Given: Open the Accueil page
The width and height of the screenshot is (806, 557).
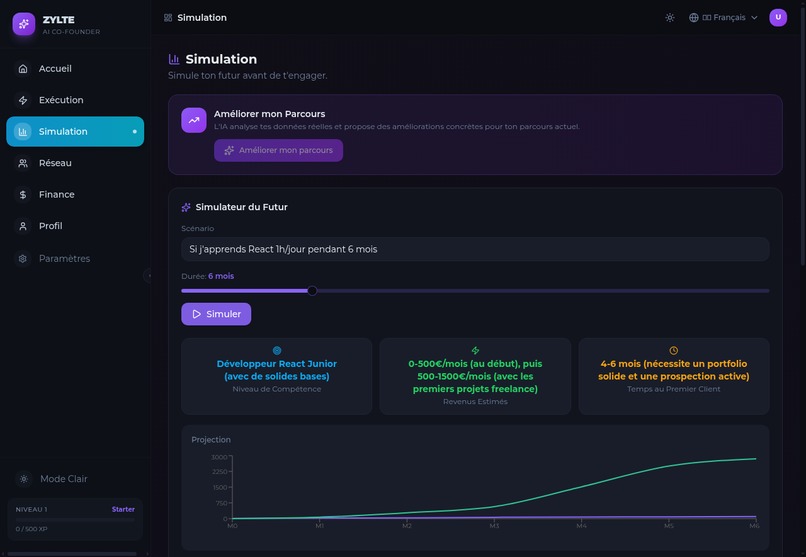Looking at the screenshot, I should [75, 68].
